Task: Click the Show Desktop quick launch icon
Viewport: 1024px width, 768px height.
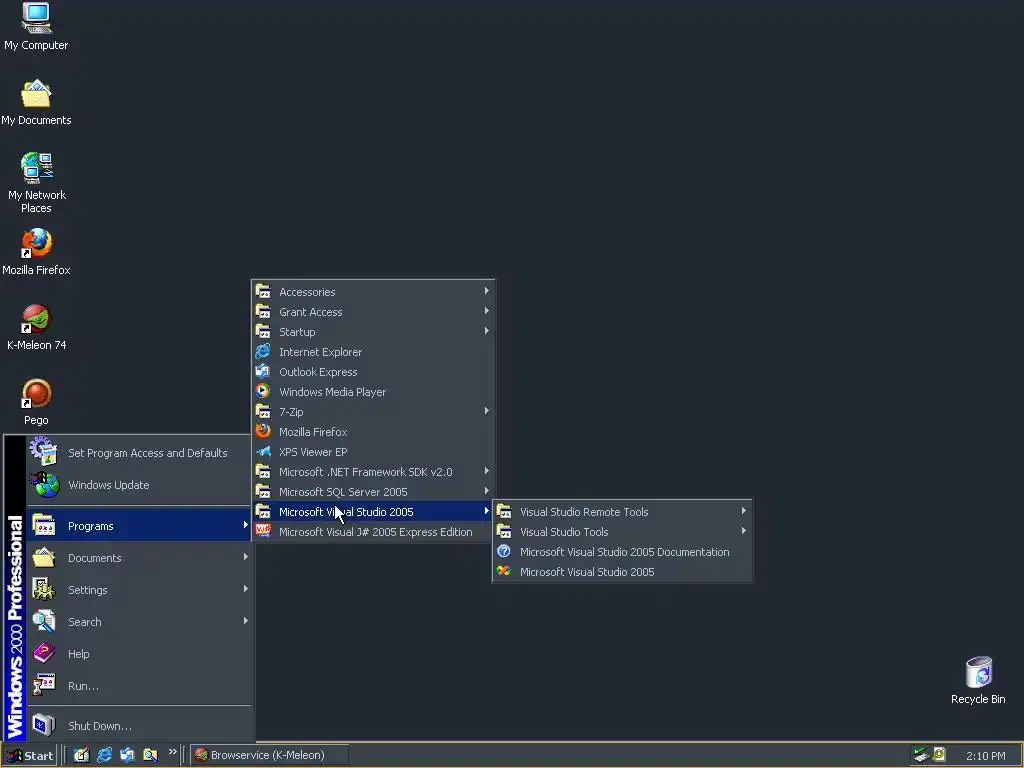Action: pyautogui.click(x=81, y=755)
